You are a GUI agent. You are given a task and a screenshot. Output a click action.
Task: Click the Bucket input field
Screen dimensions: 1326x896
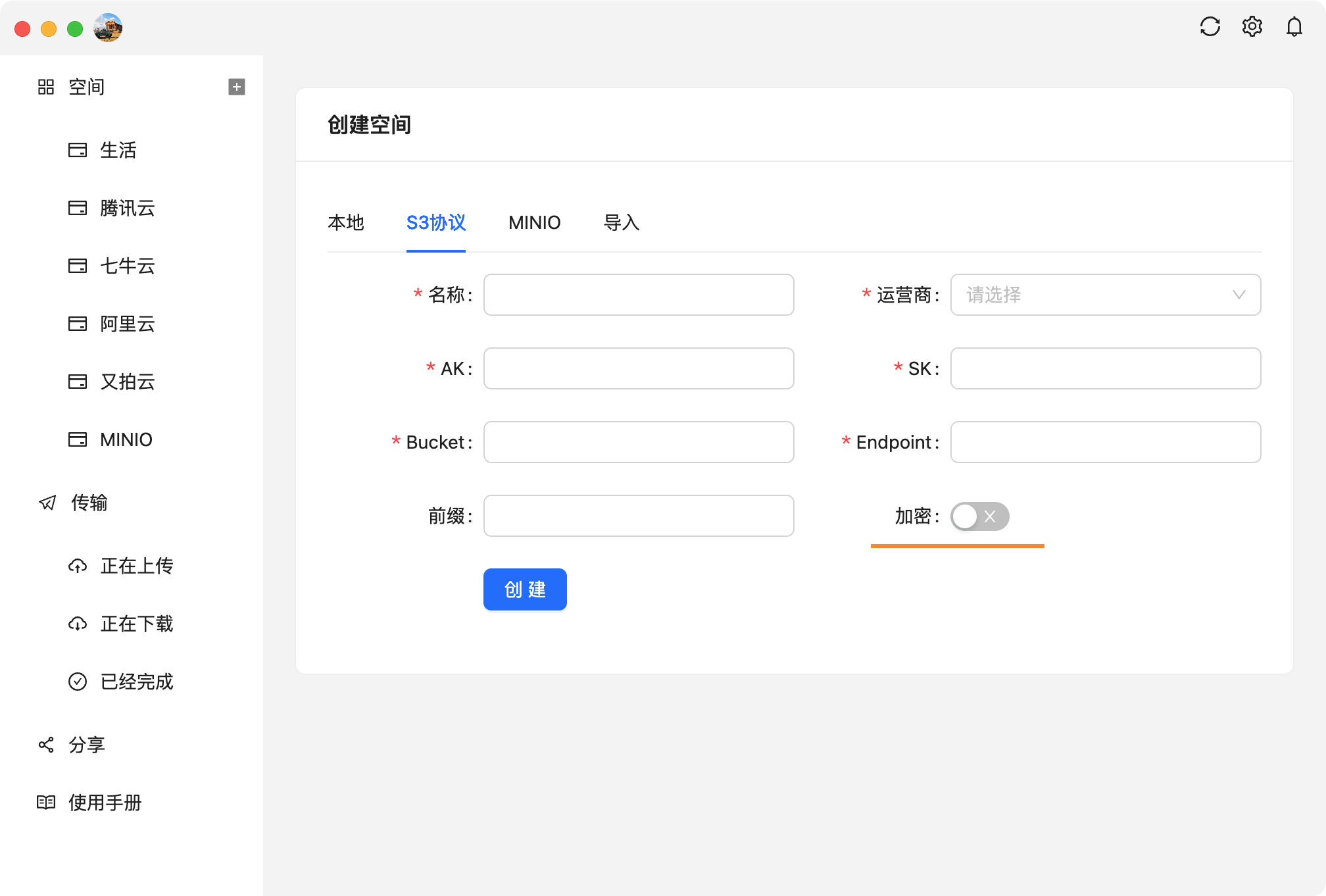pyautogui.click(x=637, y=442)
